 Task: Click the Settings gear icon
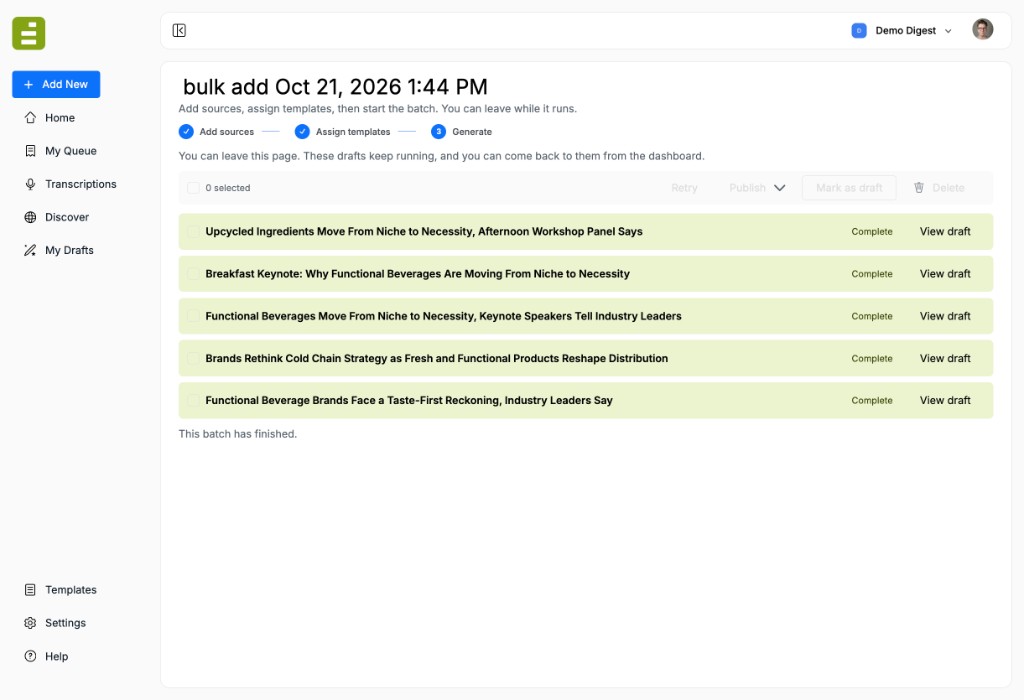tap(30, 623)
